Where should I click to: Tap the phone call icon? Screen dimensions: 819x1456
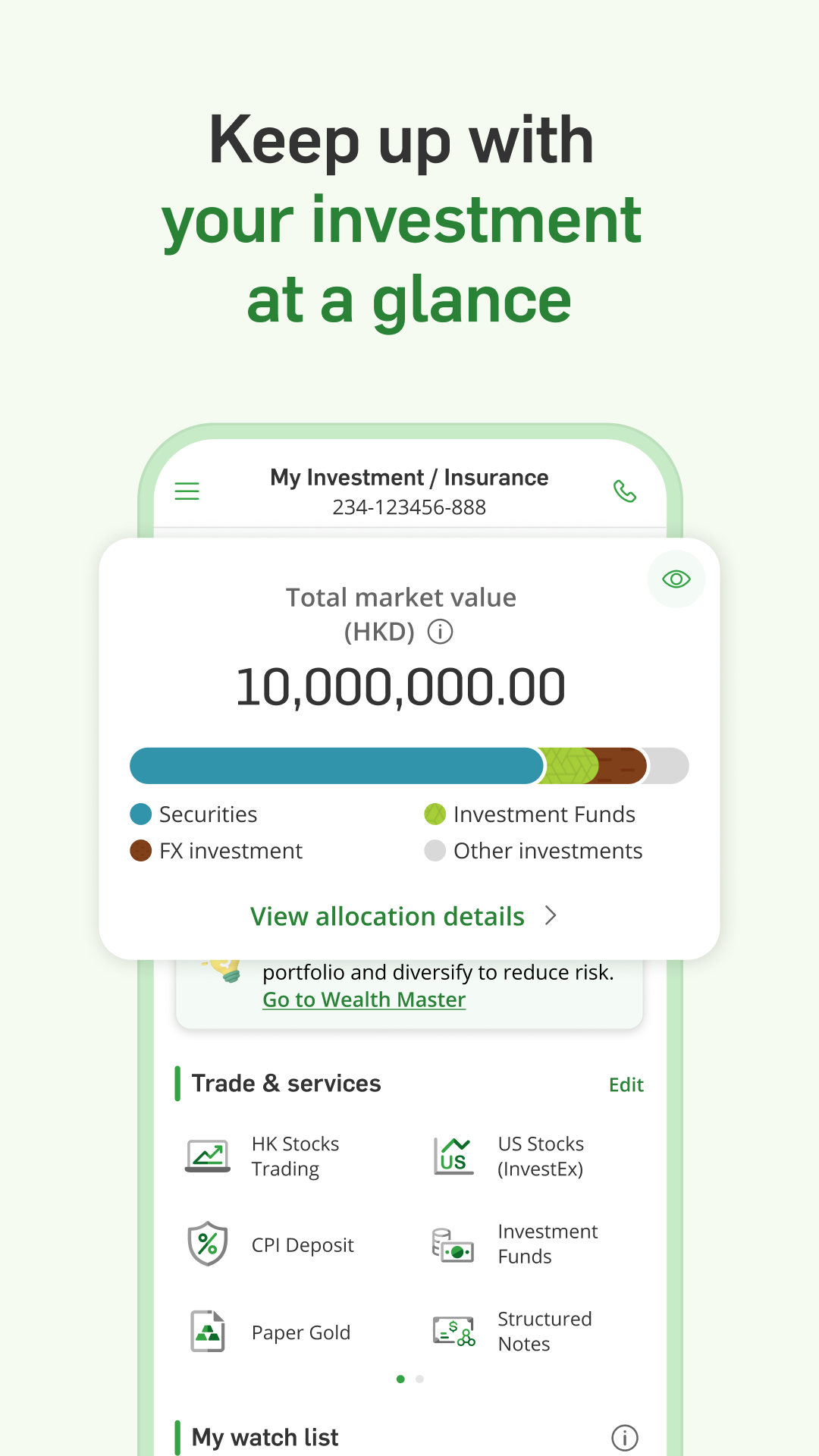point(624,491)
